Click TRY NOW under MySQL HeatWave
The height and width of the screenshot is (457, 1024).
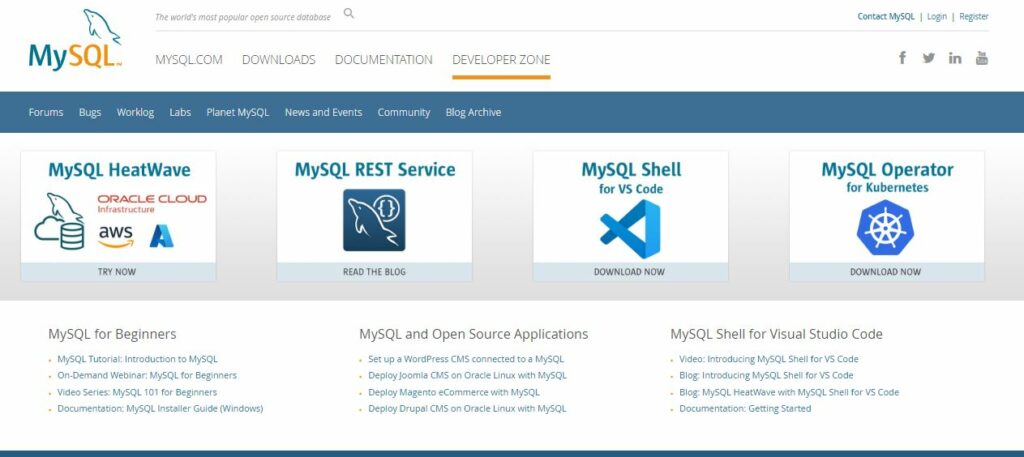click(118, 272)
